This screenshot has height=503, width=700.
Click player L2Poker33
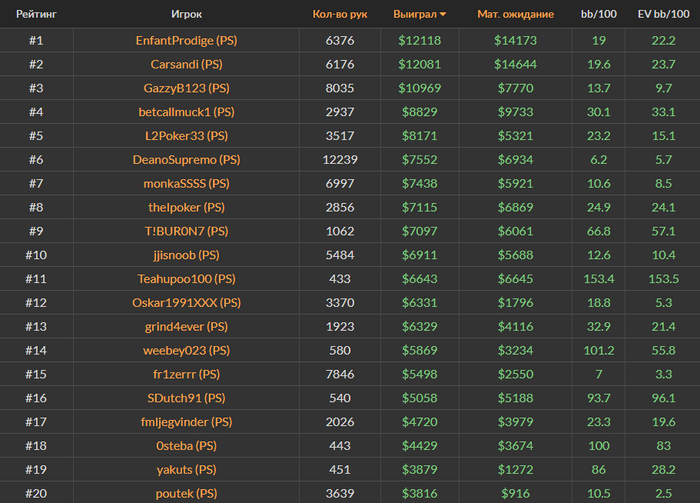(186, 135)
